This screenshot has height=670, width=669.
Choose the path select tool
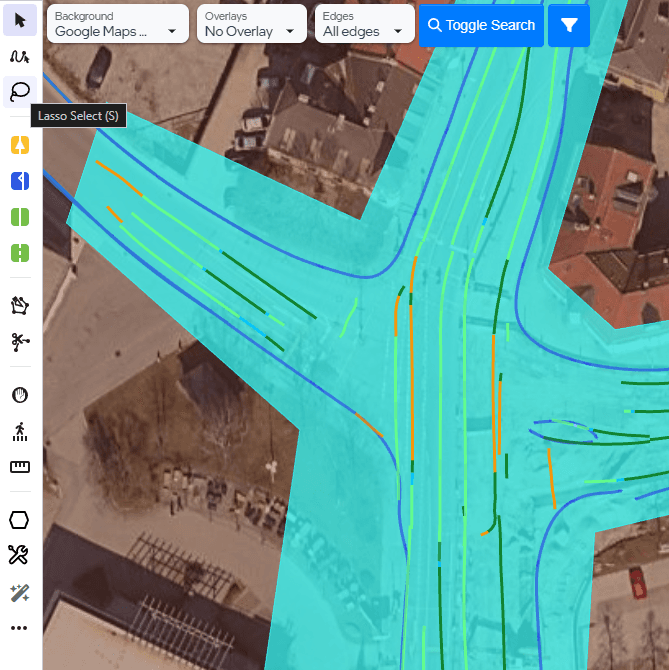pos(20,56)
